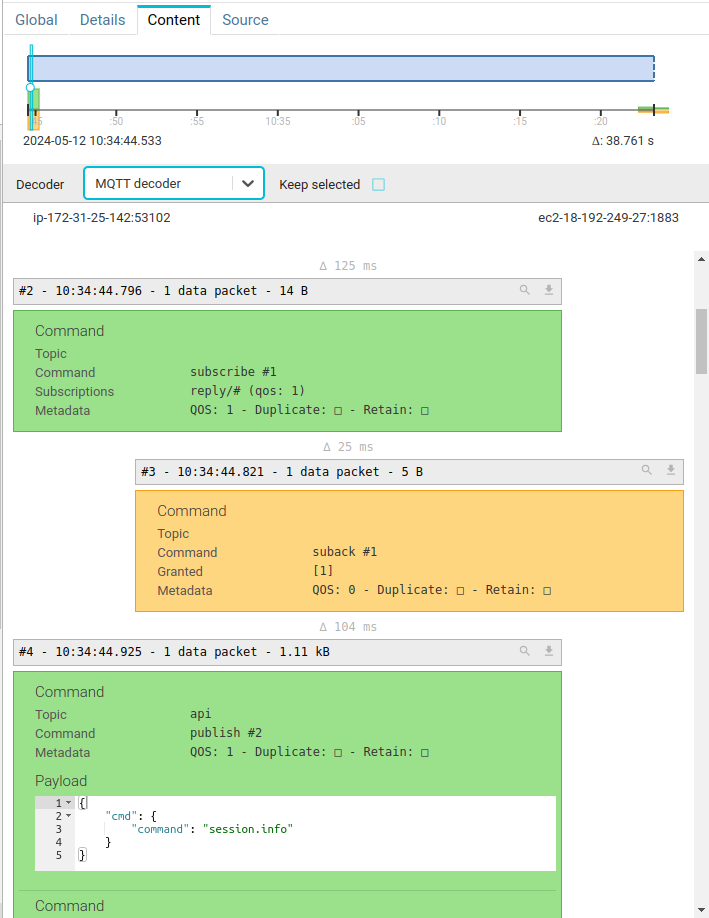
Task: Select the Granted value "[1]"
Action: point(323,570)
